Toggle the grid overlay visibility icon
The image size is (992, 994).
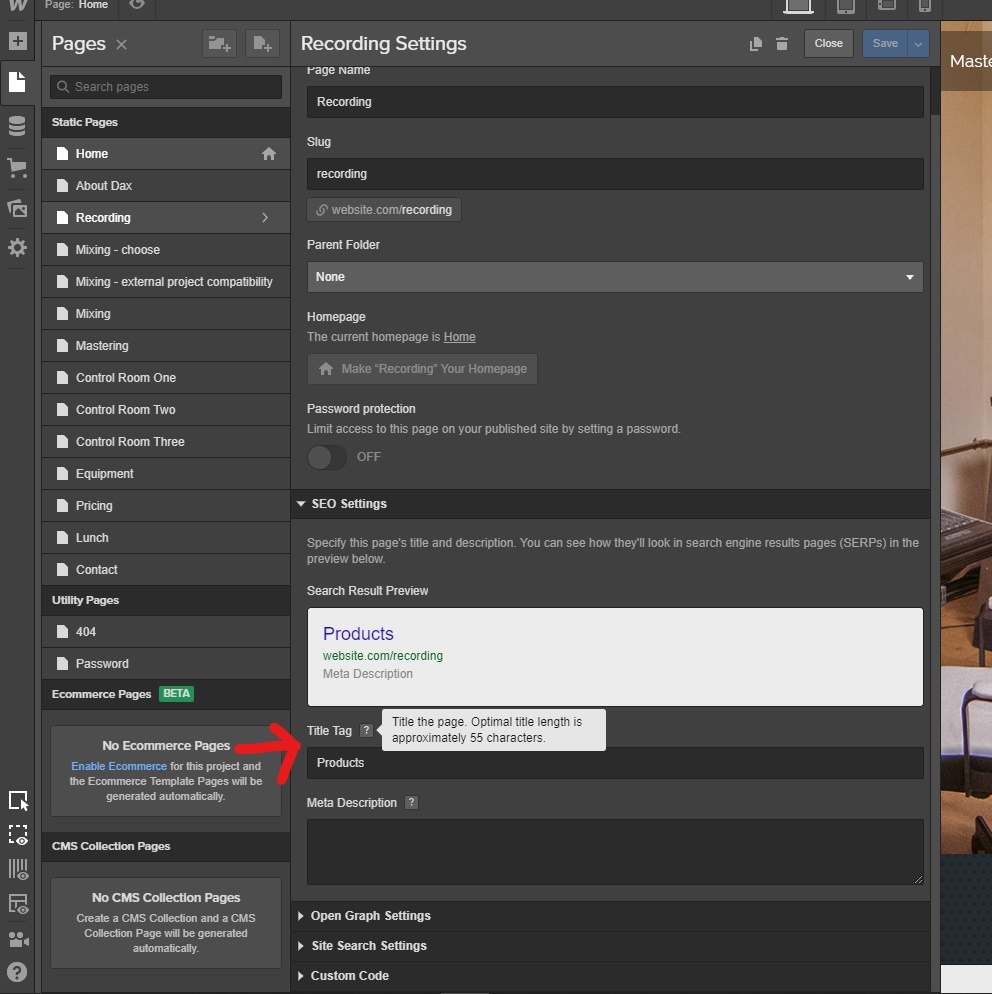click(18, 869)
